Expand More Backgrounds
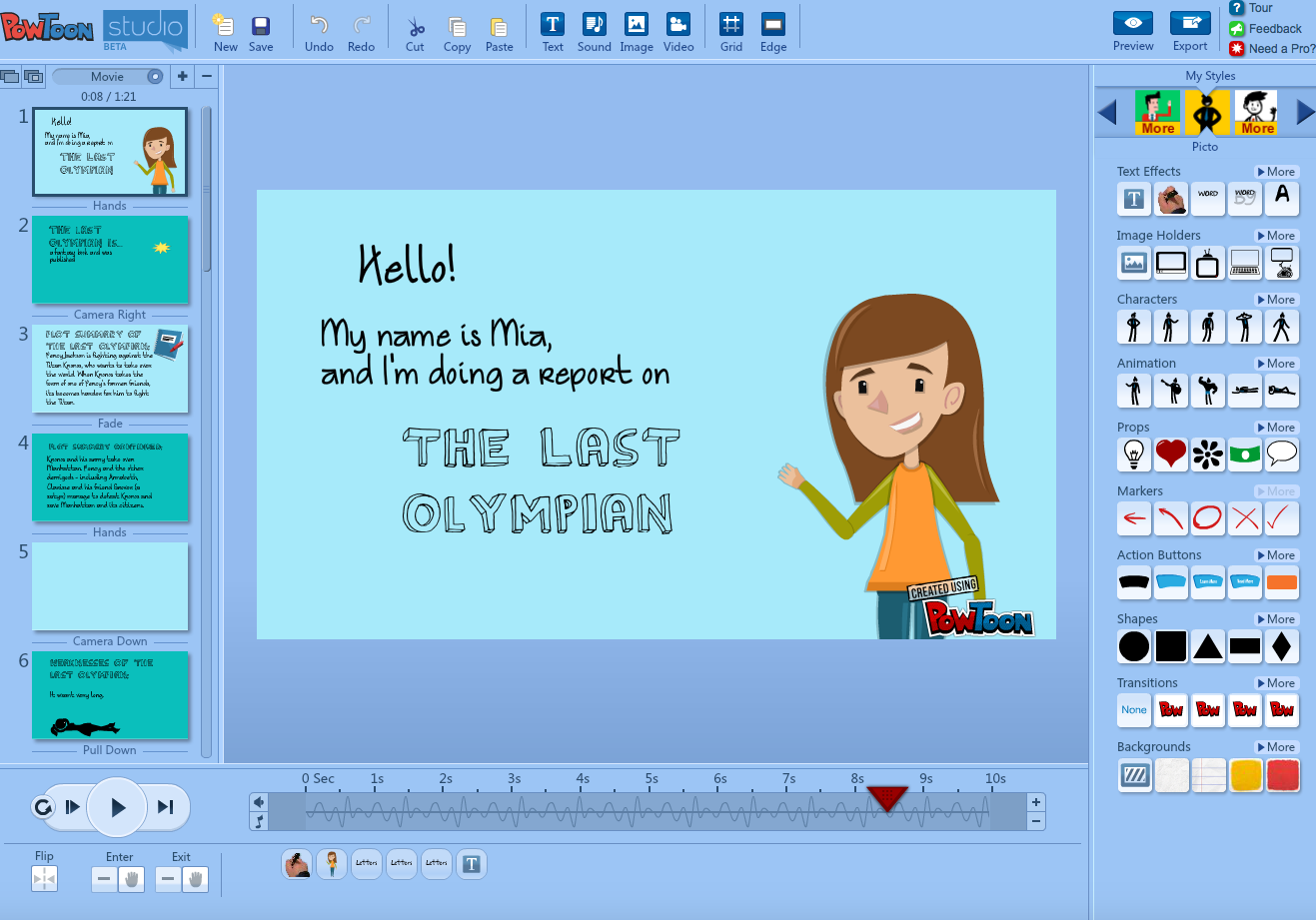This screenshot has width=1316, height=920. point(1276,747)
